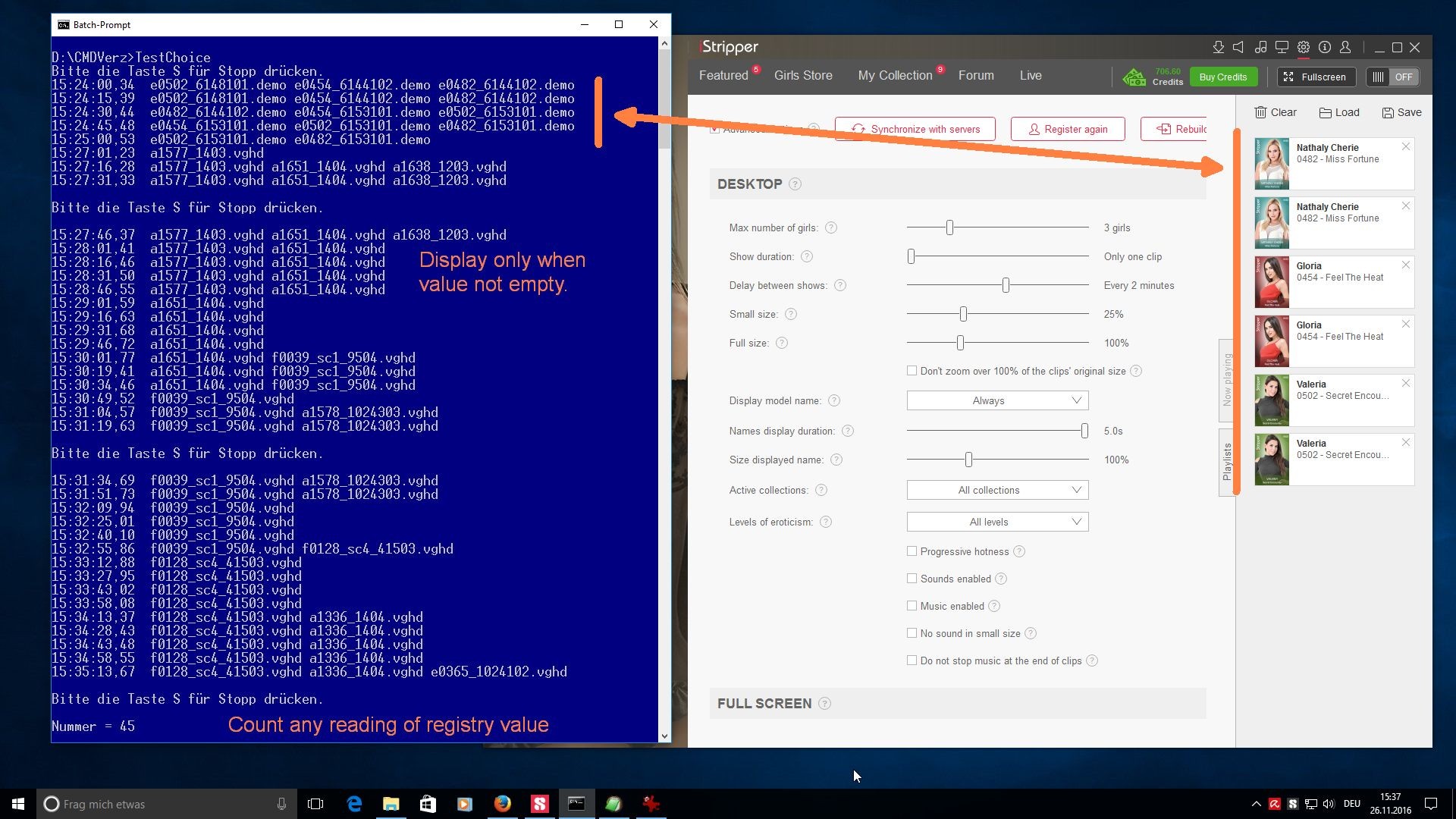Open Display model name dropdown
1456x819 pixels.
click(x=997, y=400)
